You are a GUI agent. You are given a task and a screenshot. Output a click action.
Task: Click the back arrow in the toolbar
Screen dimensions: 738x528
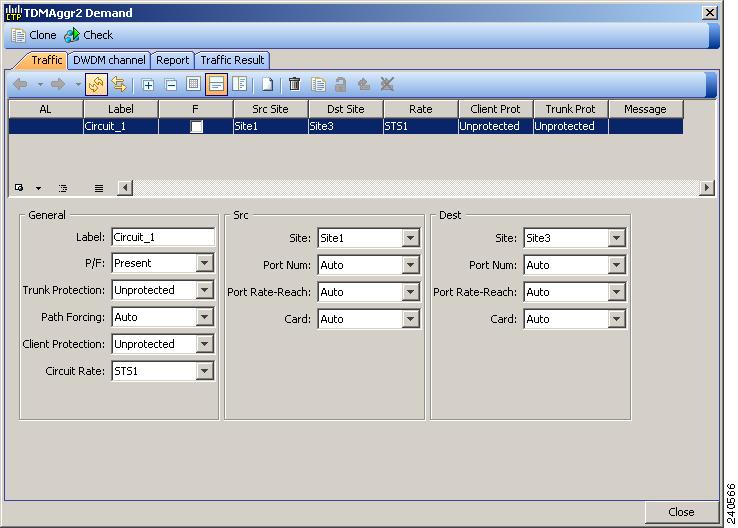point(20,85)
